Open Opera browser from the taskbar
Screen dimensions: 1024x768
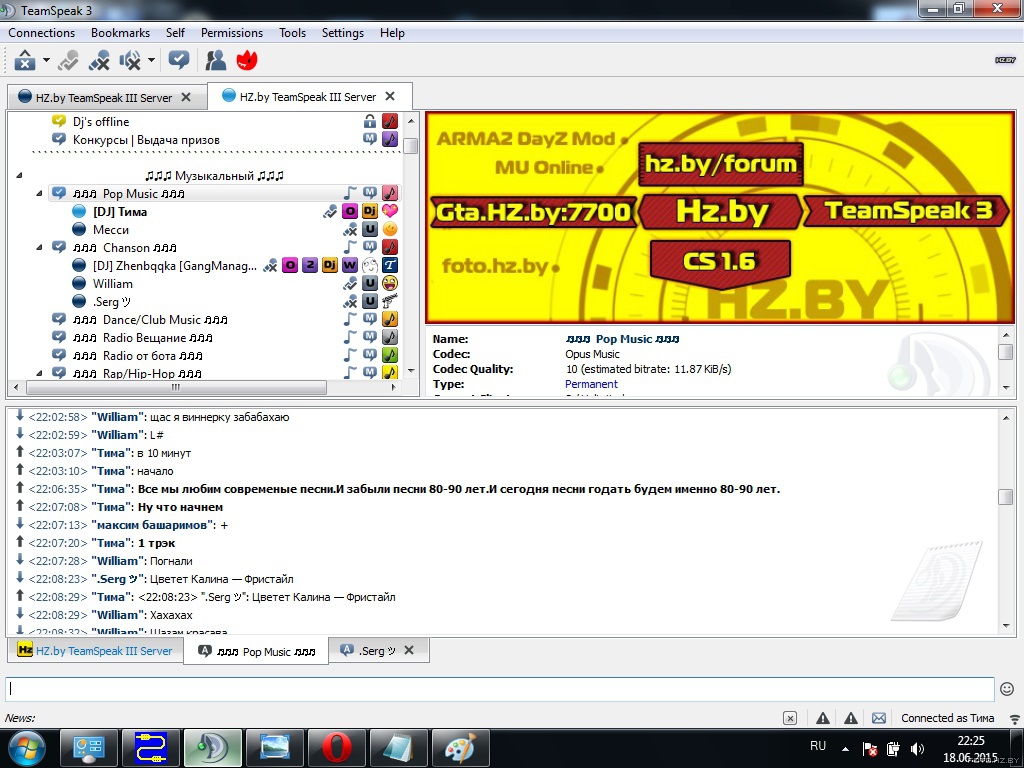336,748
